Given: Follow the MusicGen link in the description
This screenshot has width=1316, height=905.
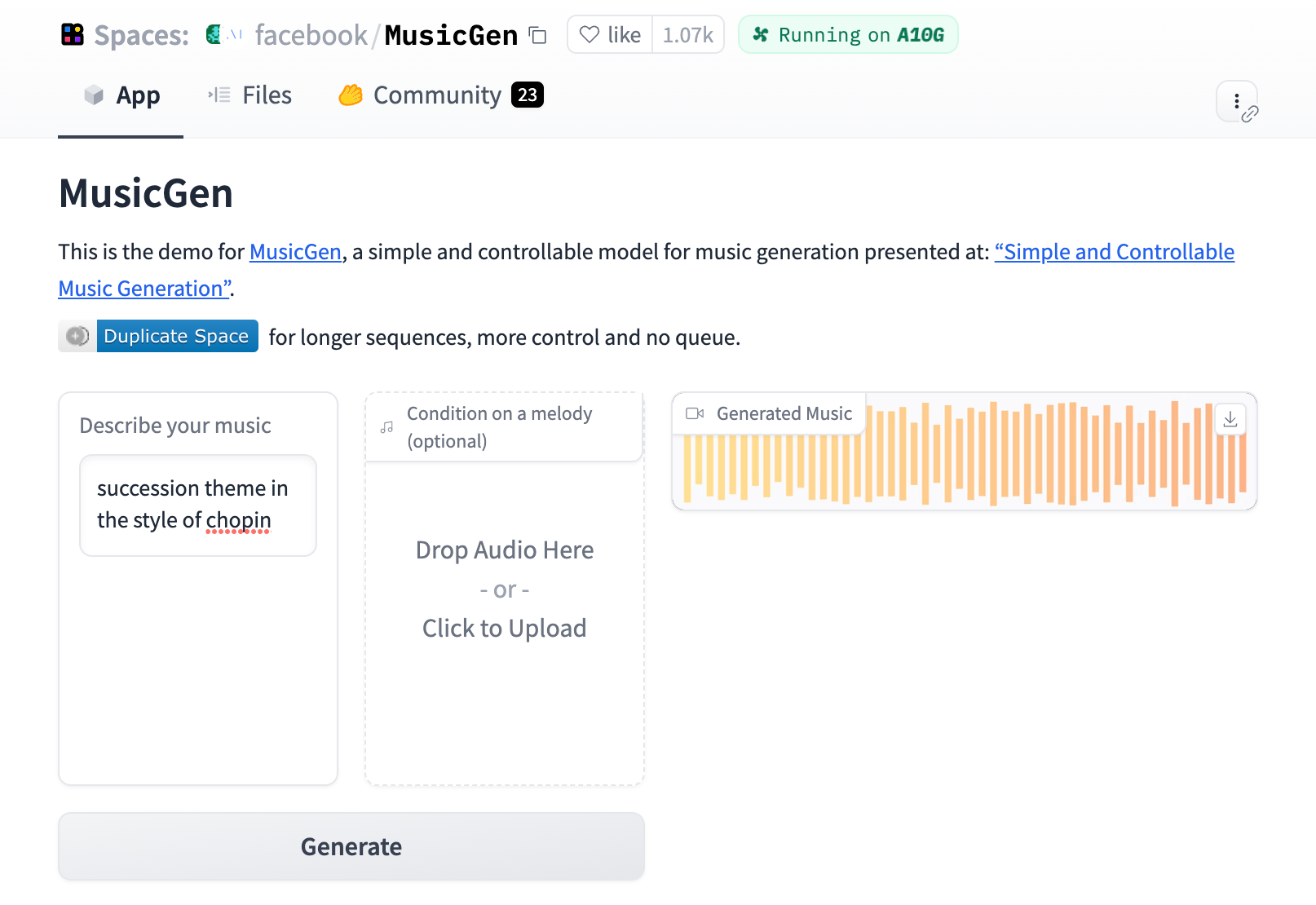Looking at the screenshot, I should click(x=295, y=252).
